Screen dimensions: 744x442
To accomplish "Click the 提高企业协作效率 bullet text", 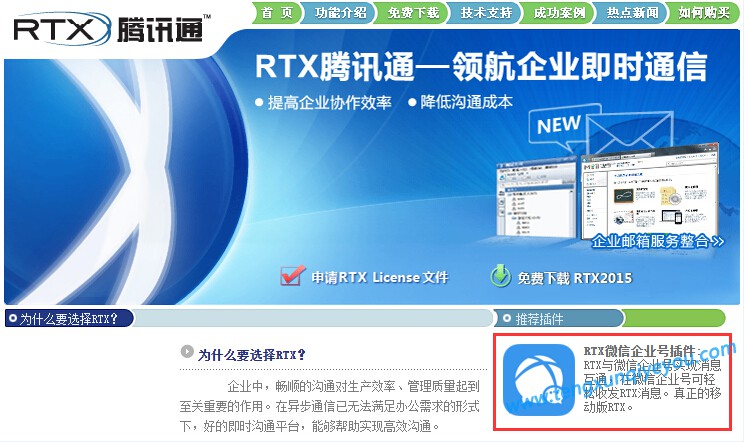I will 330,102.
